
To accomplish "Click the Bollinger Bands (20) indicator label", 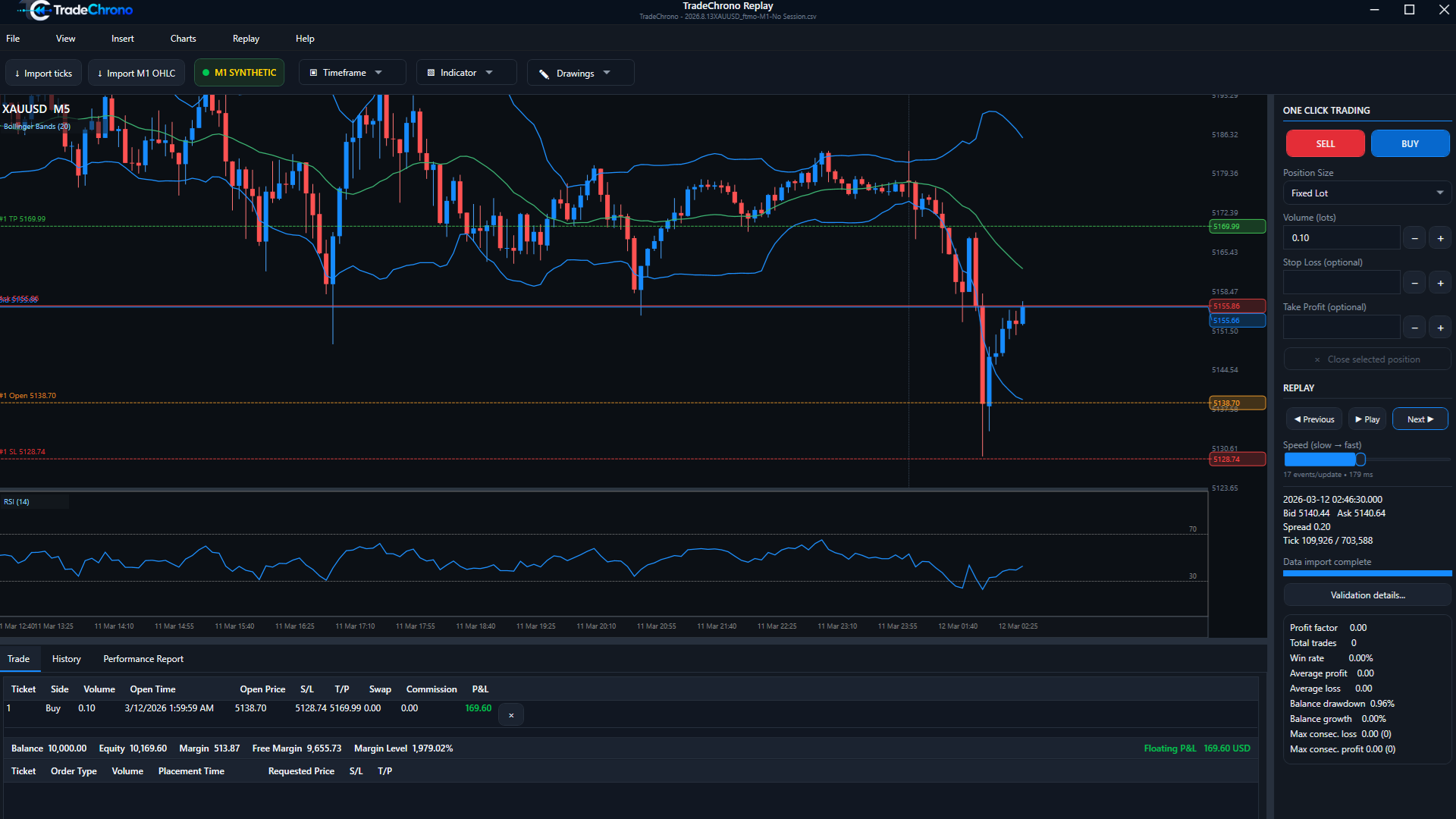I will point(37,127).
